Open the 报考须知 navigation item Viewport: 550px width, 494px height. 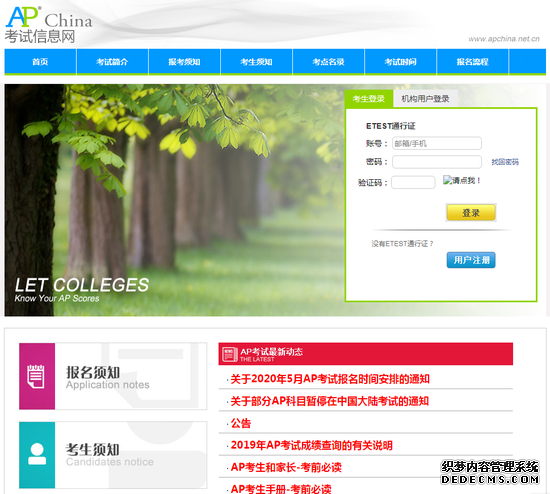click(185, 62)
